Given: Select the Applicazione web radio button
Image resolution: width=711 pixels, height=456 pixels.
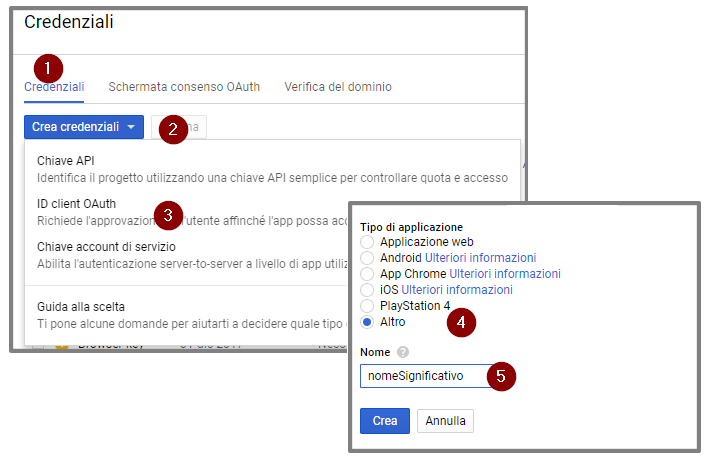Looking at the screenshot, I should tap(367, 242).
